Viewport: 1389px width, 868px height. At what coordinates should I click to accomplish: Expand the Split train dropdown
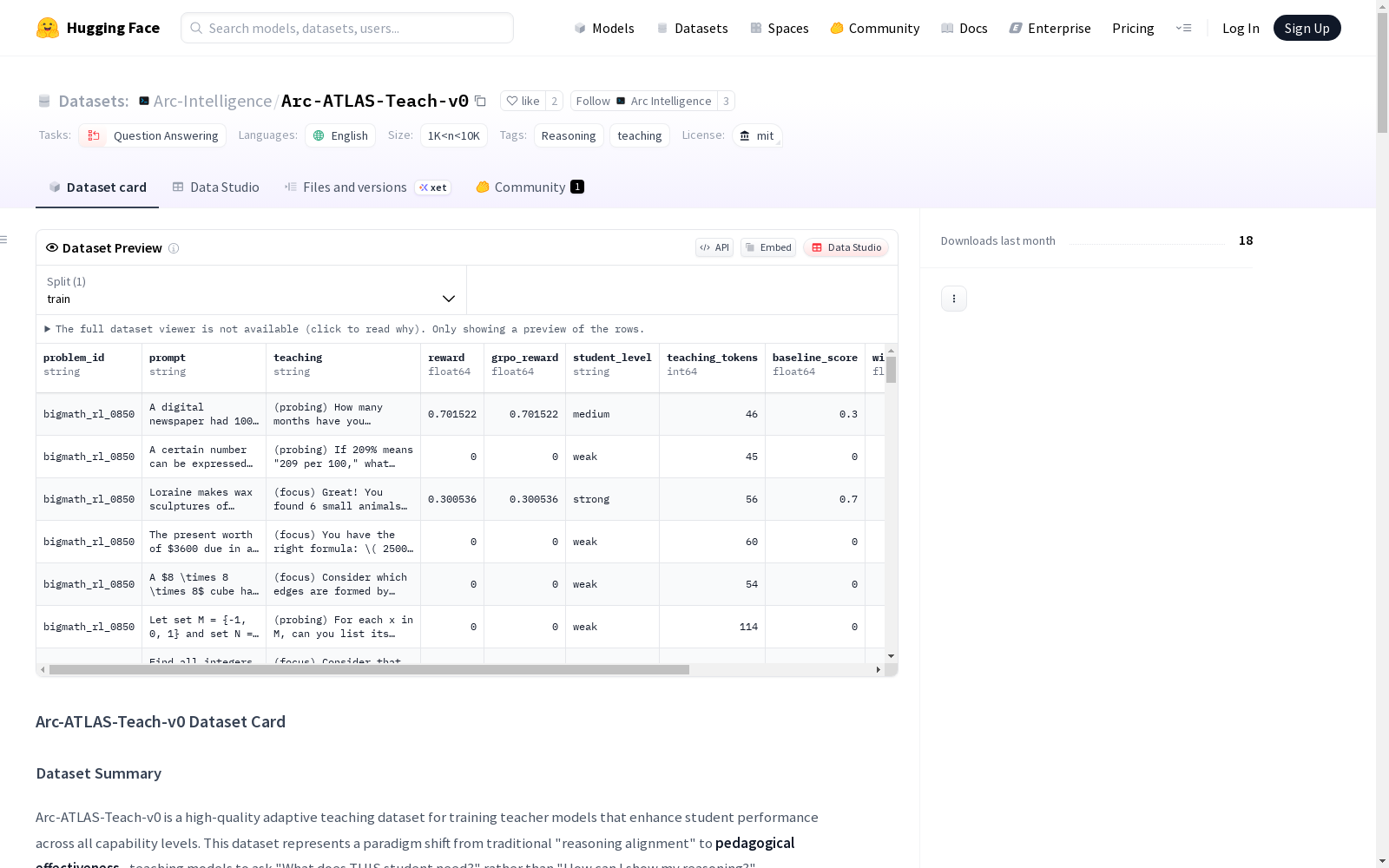[x=251, y=290]
